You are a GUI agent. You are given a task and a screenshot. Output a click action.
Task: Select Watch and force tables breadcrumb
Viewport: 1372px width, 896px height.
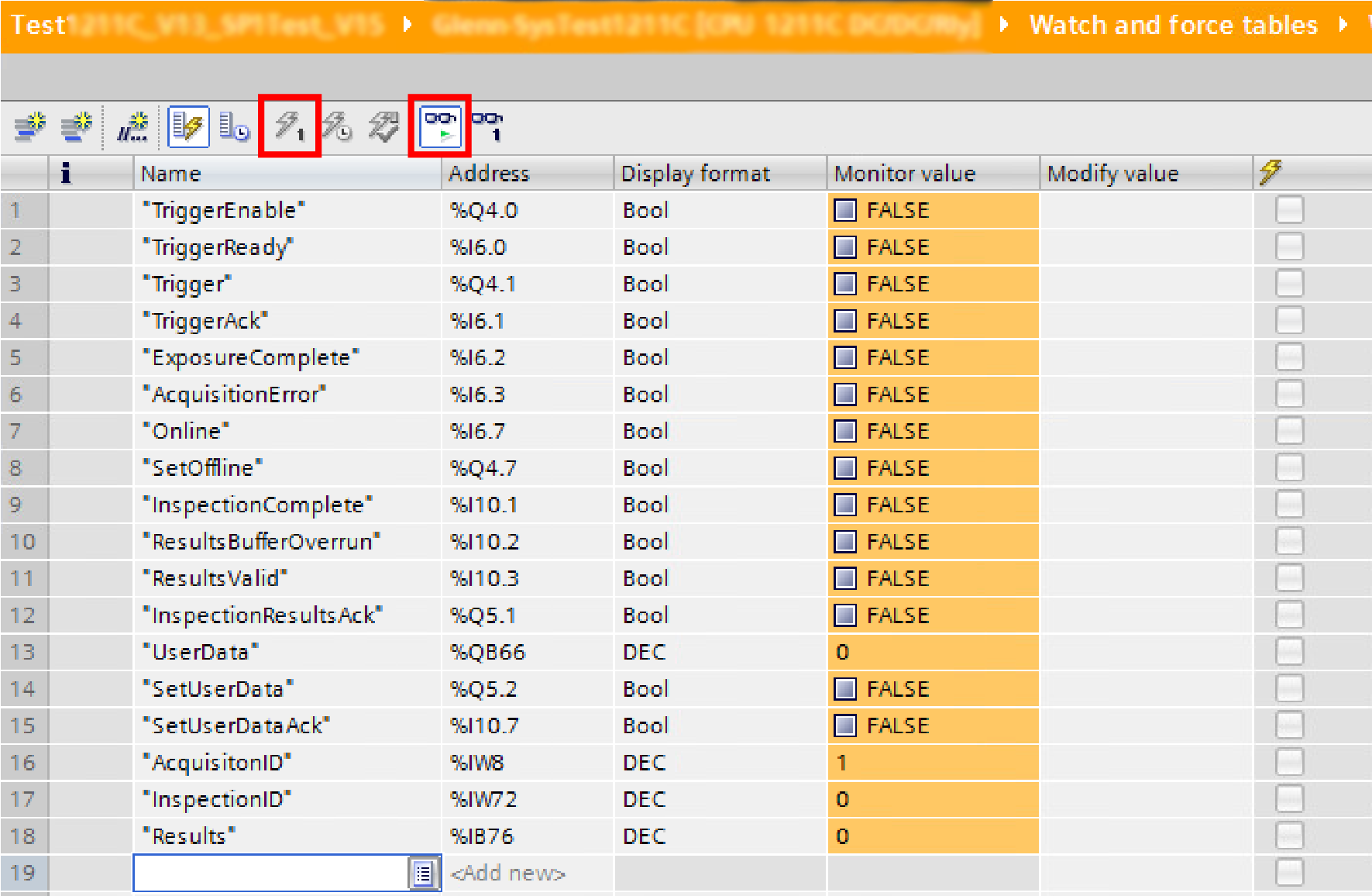[1173, 26]
